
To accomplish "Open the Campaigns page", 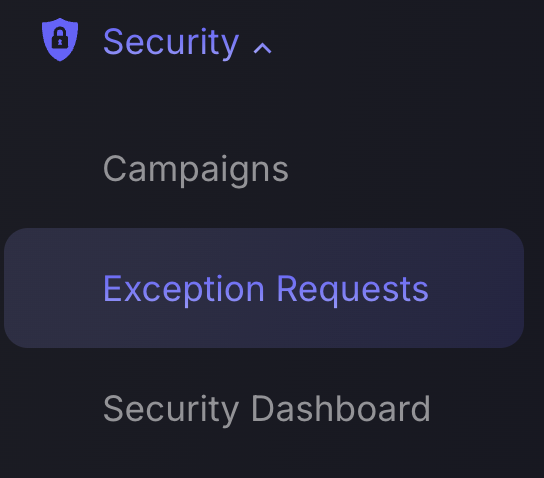I will click(196, 169).
